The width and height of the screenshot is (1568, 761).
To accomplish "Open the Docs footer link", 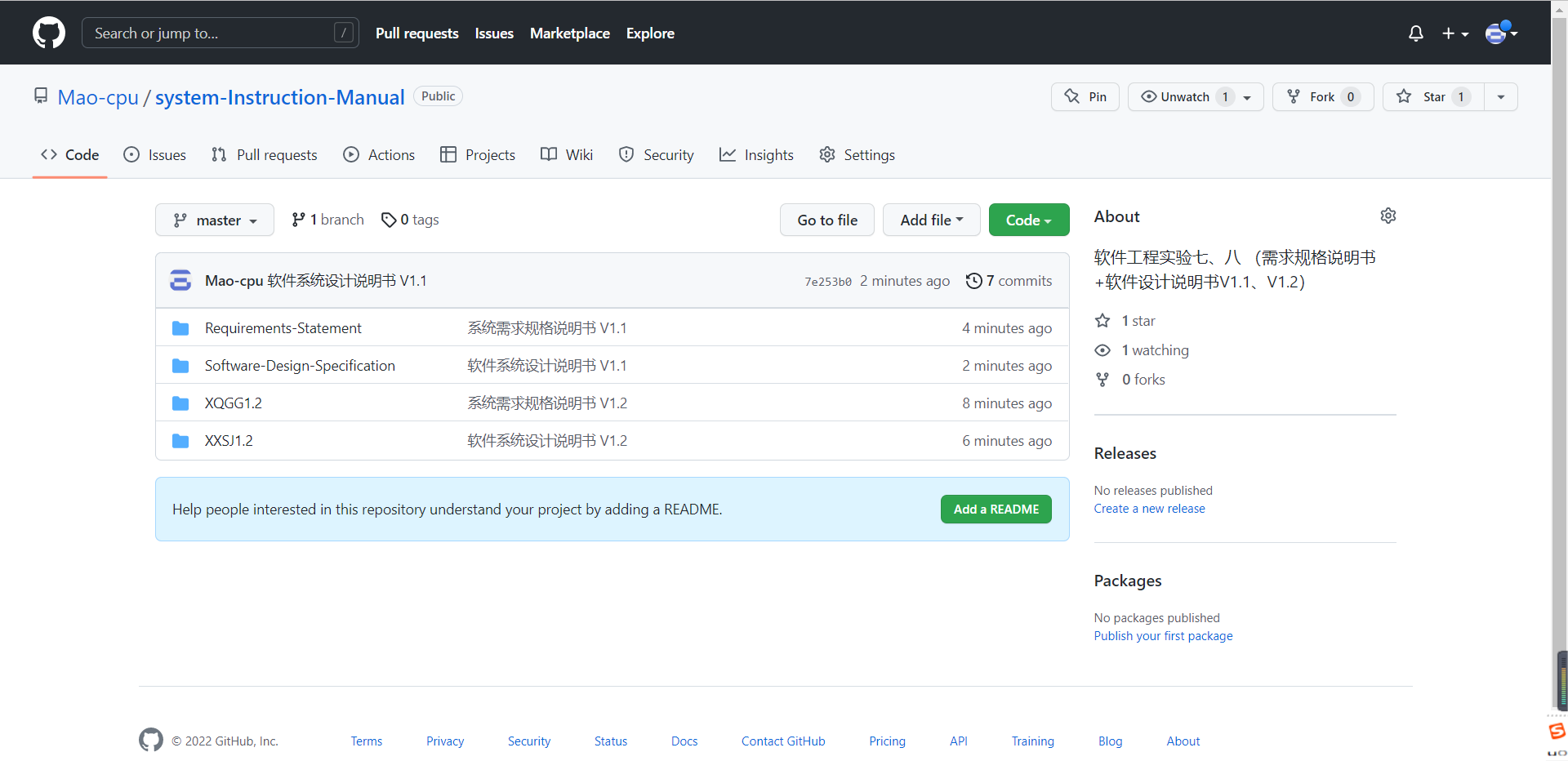I will [x=684, y=741].
